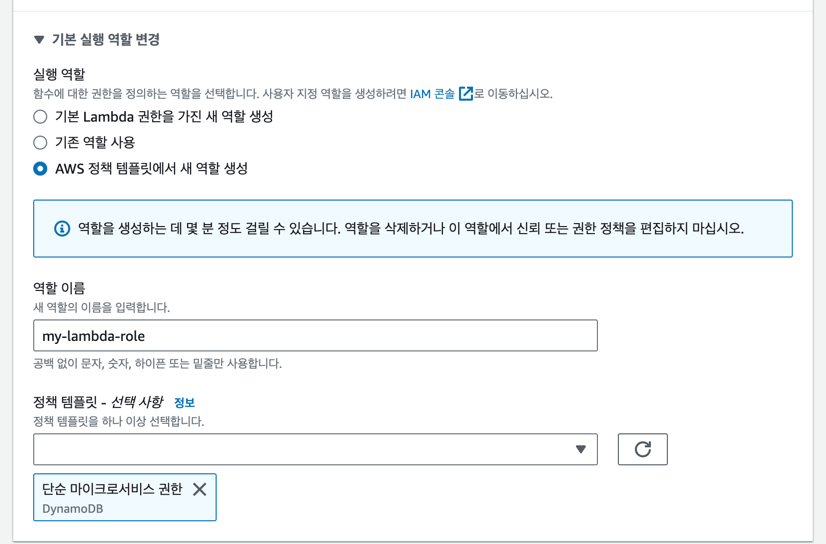Screen dimensions: 826x544
Task: Click the AWS 정책 템플릿에서 새 역할 생성 label
Action: pos(151,169)
